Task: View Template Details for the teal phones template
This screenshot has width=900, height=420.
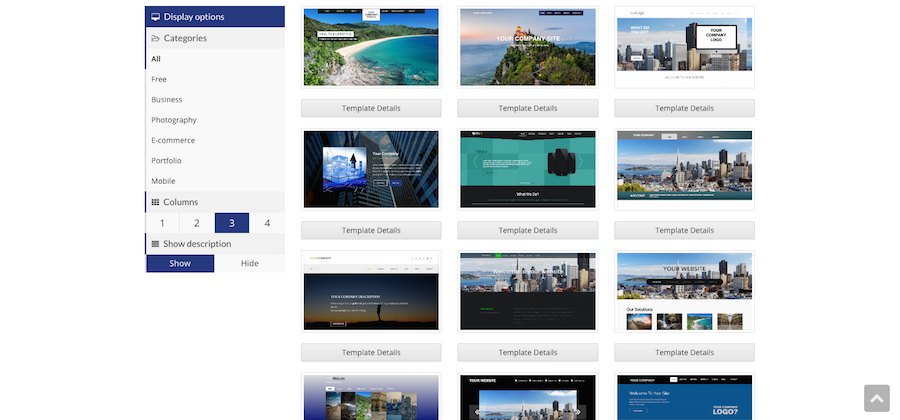Action: (x=528, y=230)
